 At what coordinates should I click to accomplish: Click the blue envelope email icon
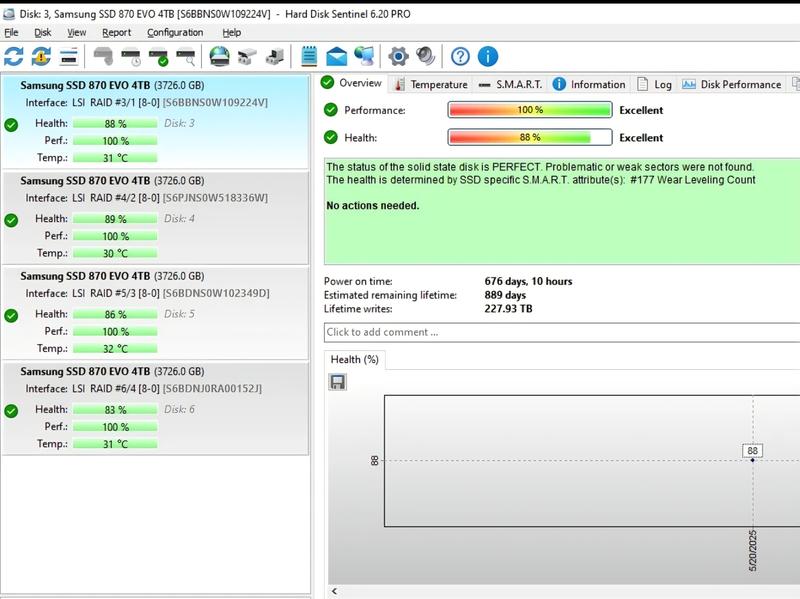[x=337, y=56]
